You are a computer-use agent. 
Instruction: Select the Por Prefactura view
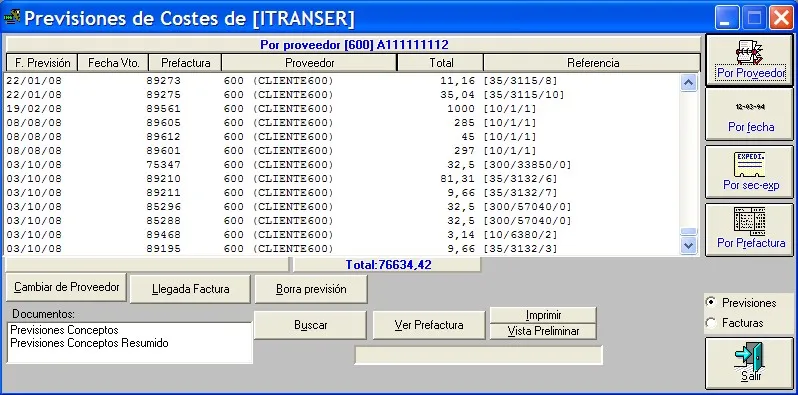[749, 230]
